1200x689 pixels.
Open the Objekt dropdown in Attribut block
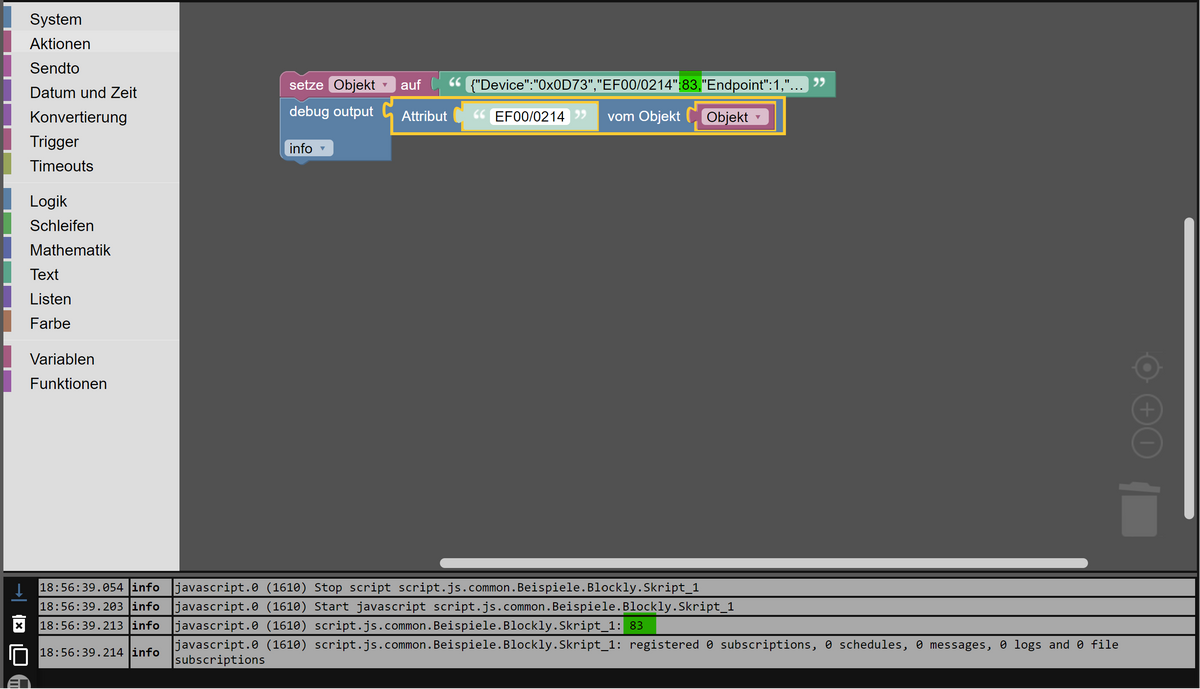pyautogui.click(x=735, y=117)
